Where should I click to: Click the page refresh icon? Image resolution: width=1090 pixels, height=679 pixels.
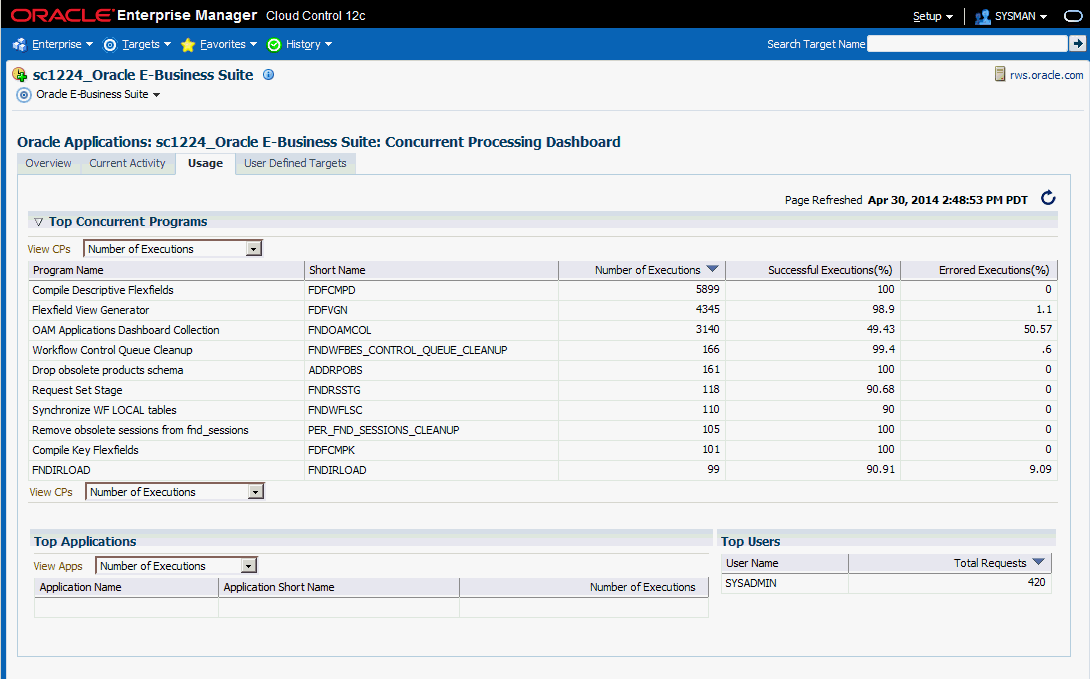[x=1048, y=199]
